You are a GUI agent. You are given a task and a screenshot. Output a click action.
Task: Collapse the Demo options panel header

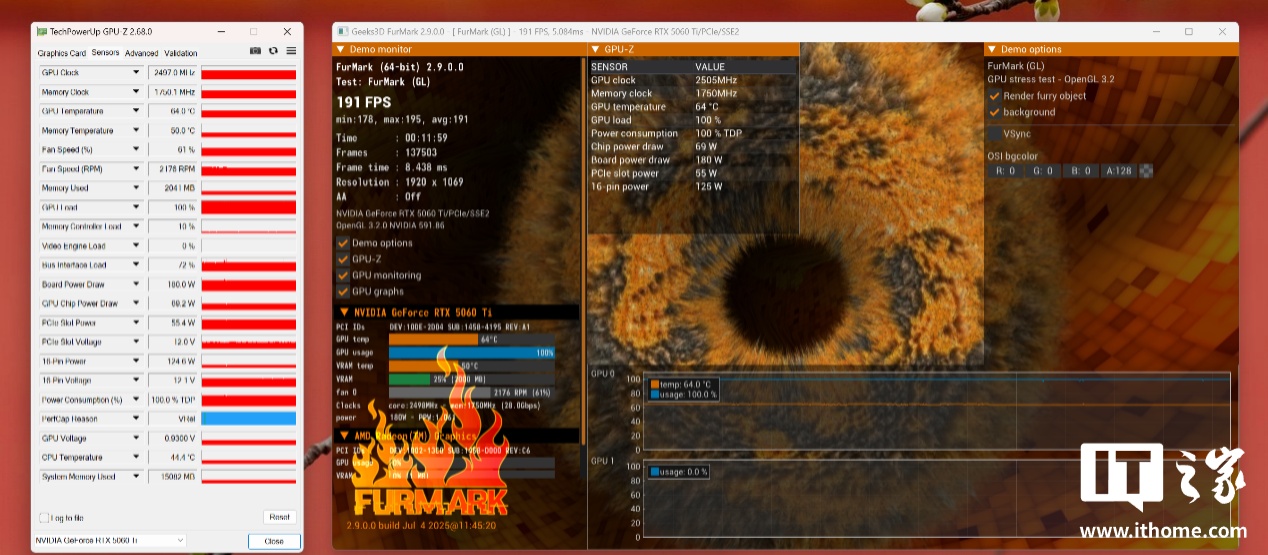(x=992, y=49)
